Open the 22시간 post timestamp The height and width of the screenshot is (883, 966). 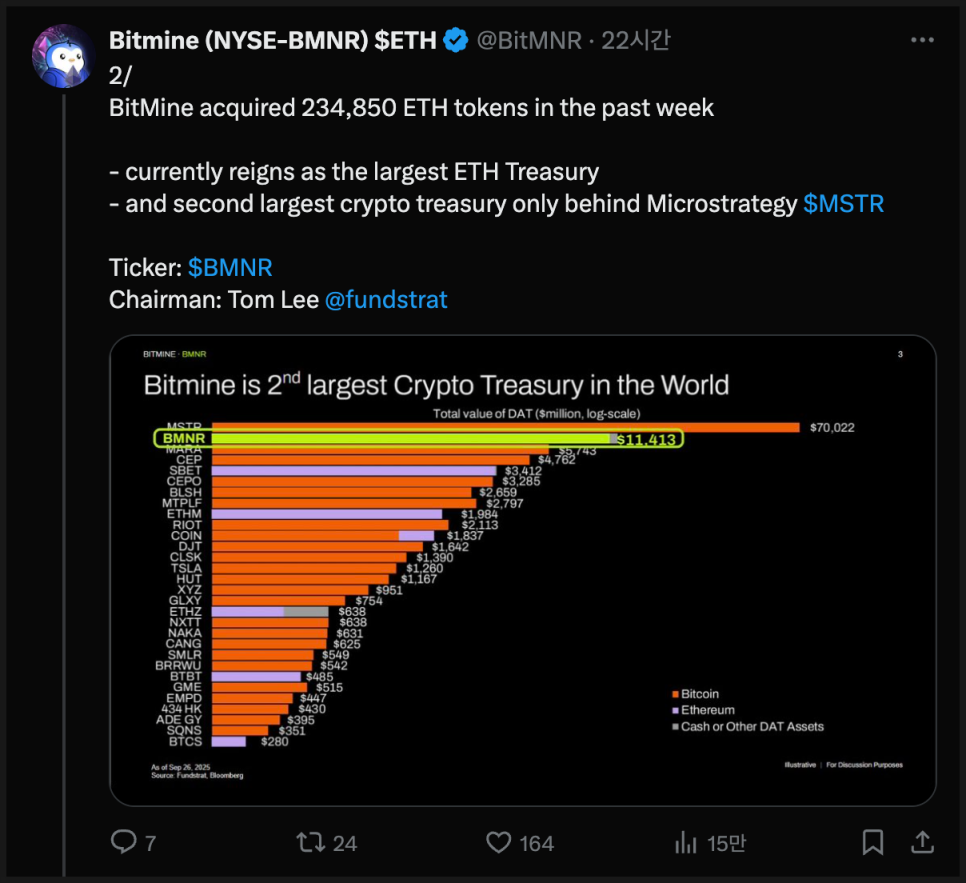[x=635, y=41]
